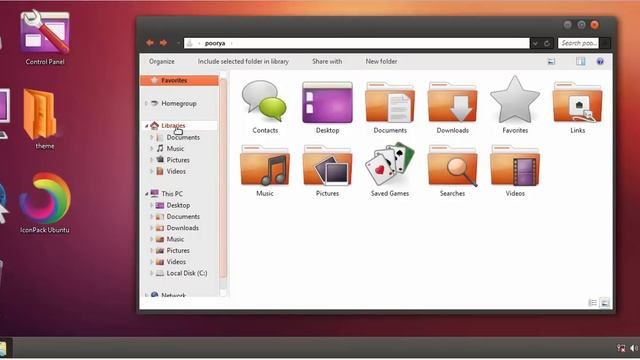Open the volume speaker tray icon

634,348
